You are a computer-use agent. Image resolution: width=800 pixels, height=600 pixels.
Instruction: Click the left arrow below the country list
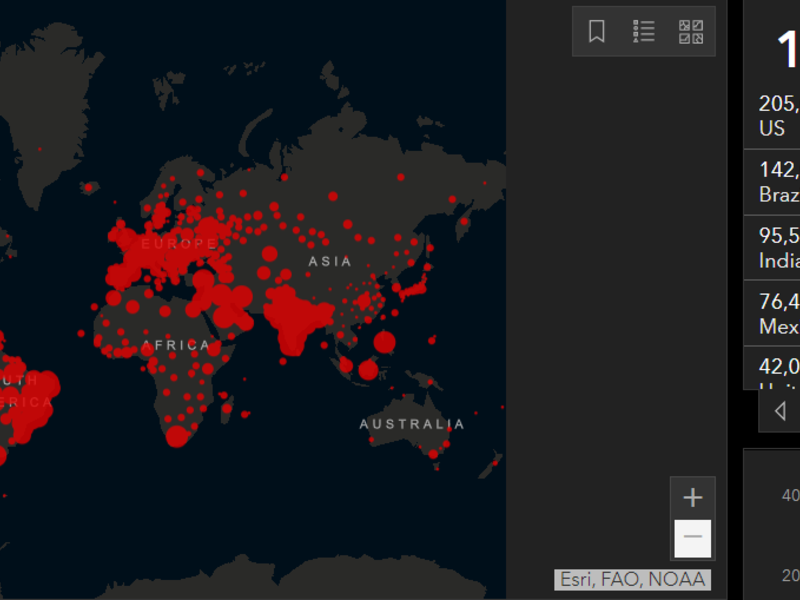[x=780, y=411]
